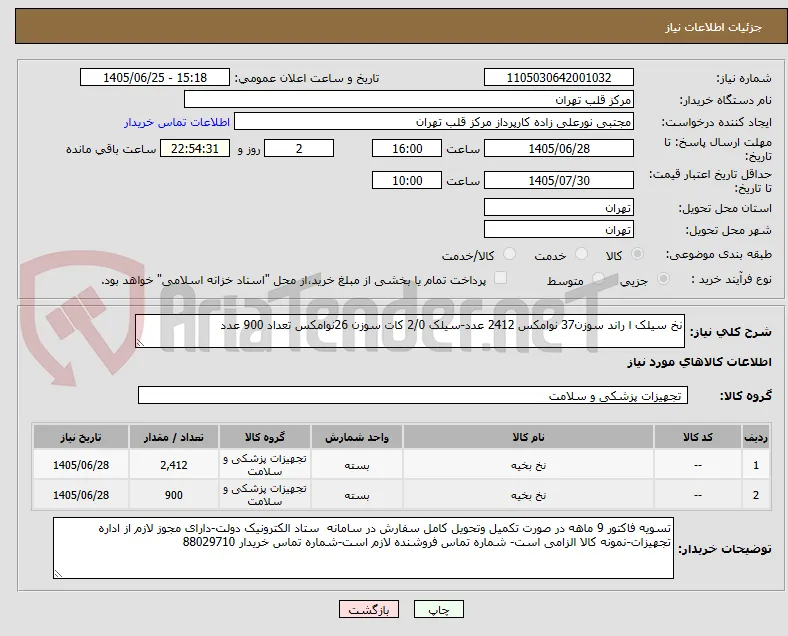Click بسته unit cell in row 1
This screenshot has height=636, width=788.
pyautogui.click(x=357, y=465)
